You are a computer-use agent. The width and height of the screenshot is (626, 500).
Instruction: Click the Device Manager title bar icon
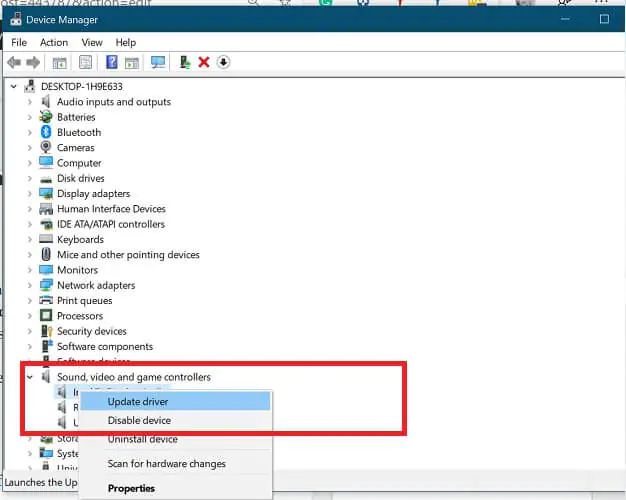tap(16, 19)
